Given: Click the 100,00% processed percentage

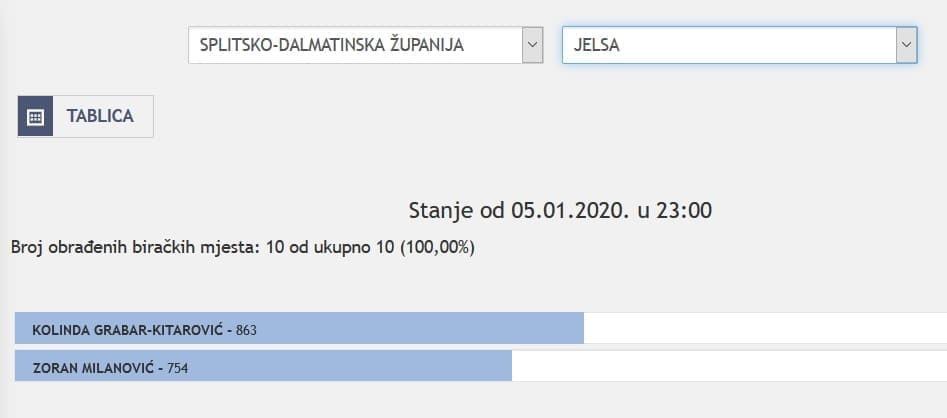Looking at the screenshot, I should tap(437, 246).
